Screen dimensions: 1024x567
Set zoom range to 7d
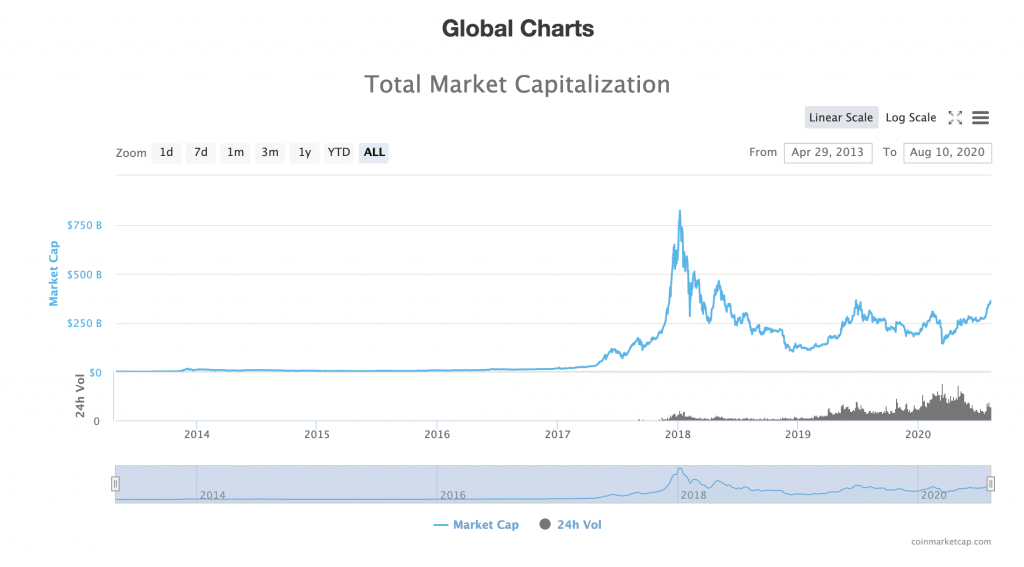[201, 153]
